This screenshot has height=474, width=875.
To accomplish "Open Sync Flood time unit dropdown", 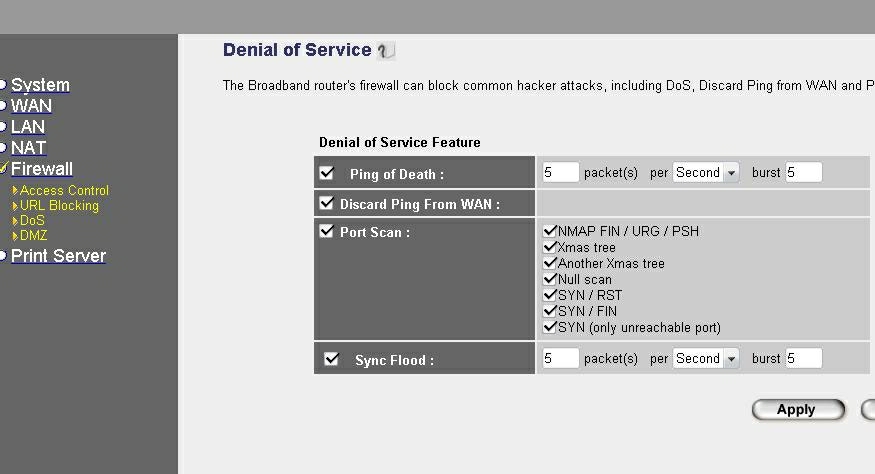I will 706,358.
